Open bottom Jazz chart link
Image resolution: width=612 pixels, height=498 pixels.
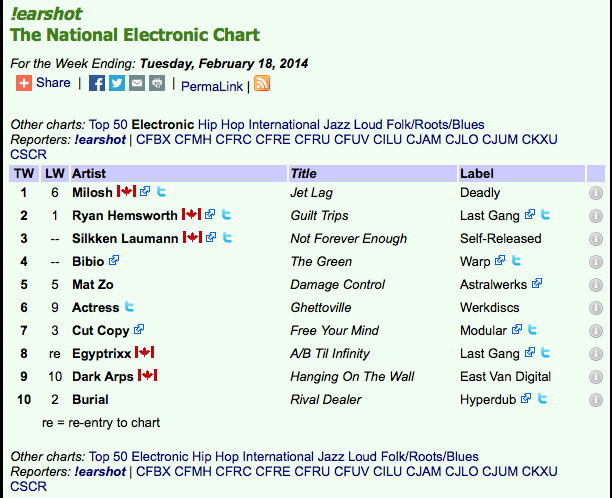(x=331, y=457)
